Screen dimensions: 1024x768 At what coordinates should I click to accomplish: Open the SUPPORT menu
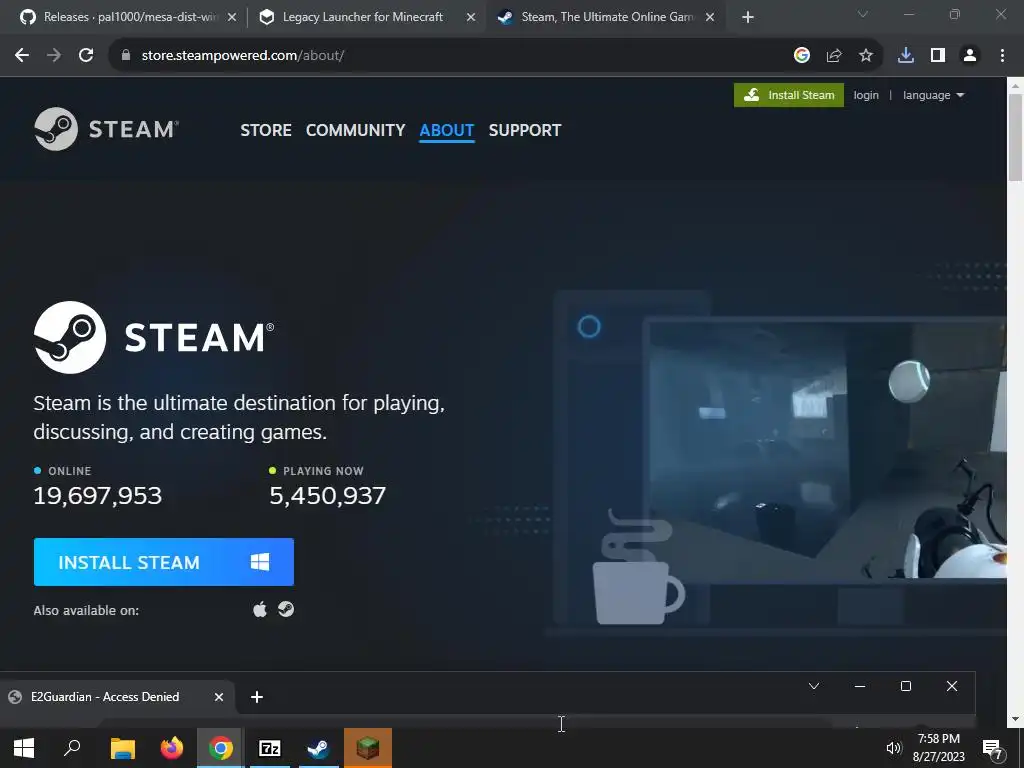tap(524, 130)
